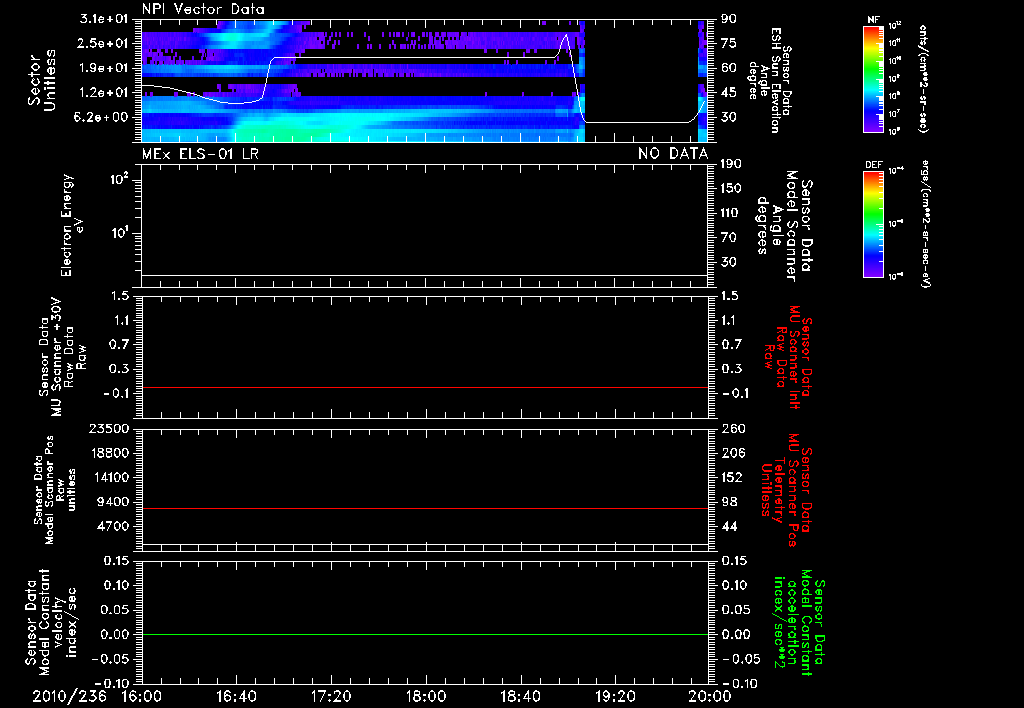Click the 17:20 time axis label
Screen dimensions: 1024x708
[331, 697]
